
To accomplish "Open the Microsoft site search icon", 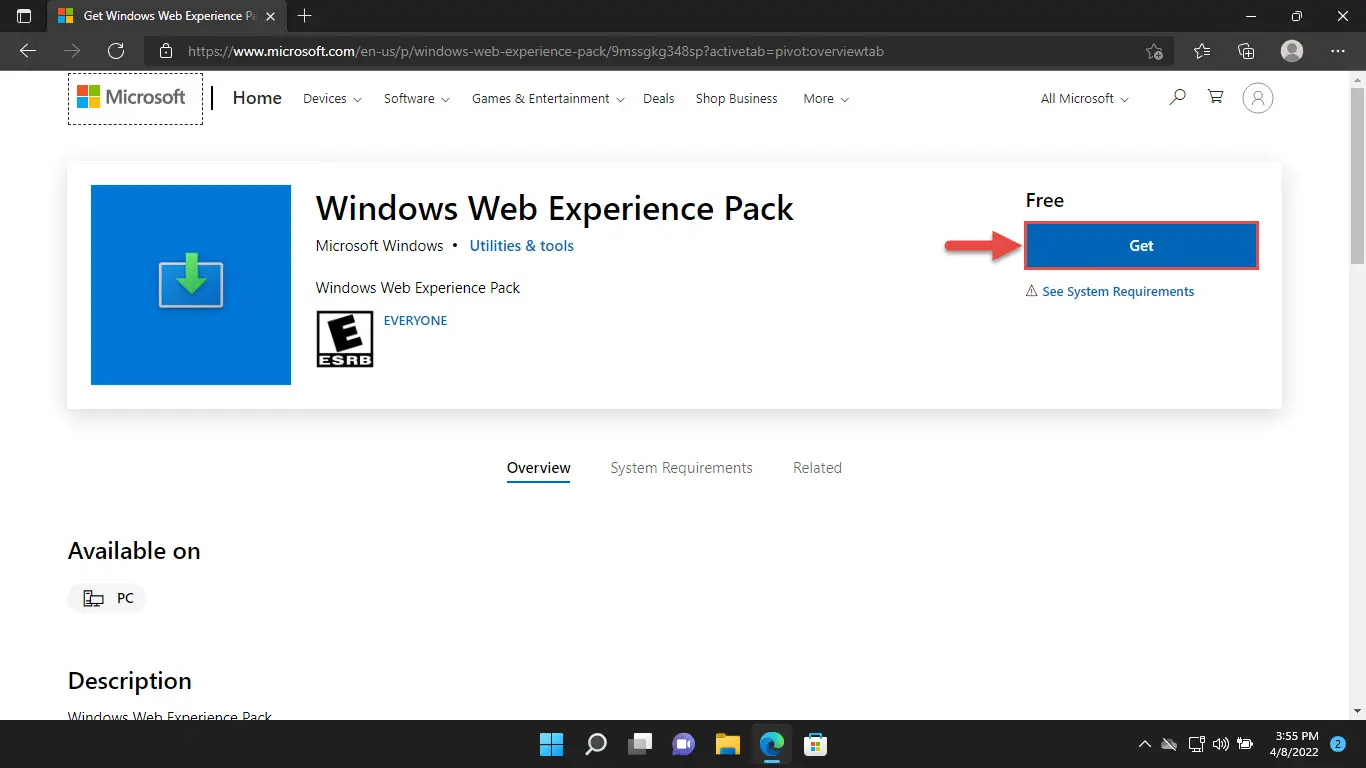I will (x=1177, y=98).
